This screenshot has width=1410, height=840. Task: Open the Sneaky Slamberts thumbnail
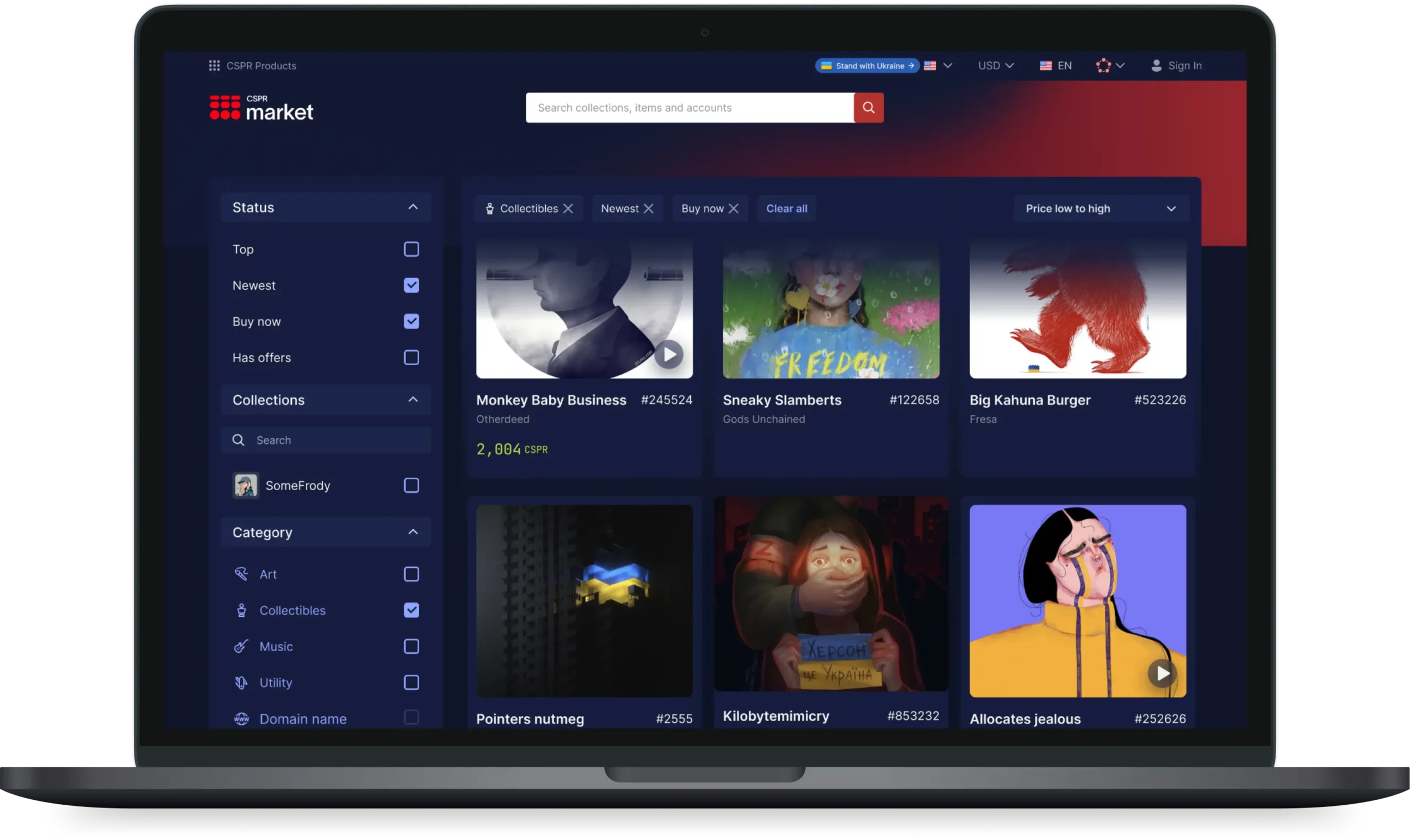tap(831, 308)
